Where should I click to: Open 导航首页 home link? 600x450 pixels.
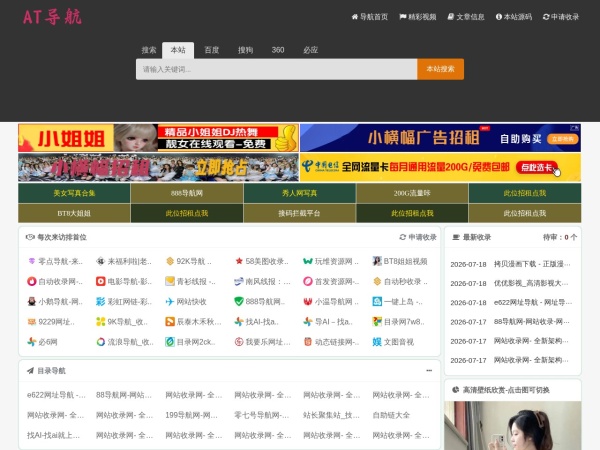[370, 17]
